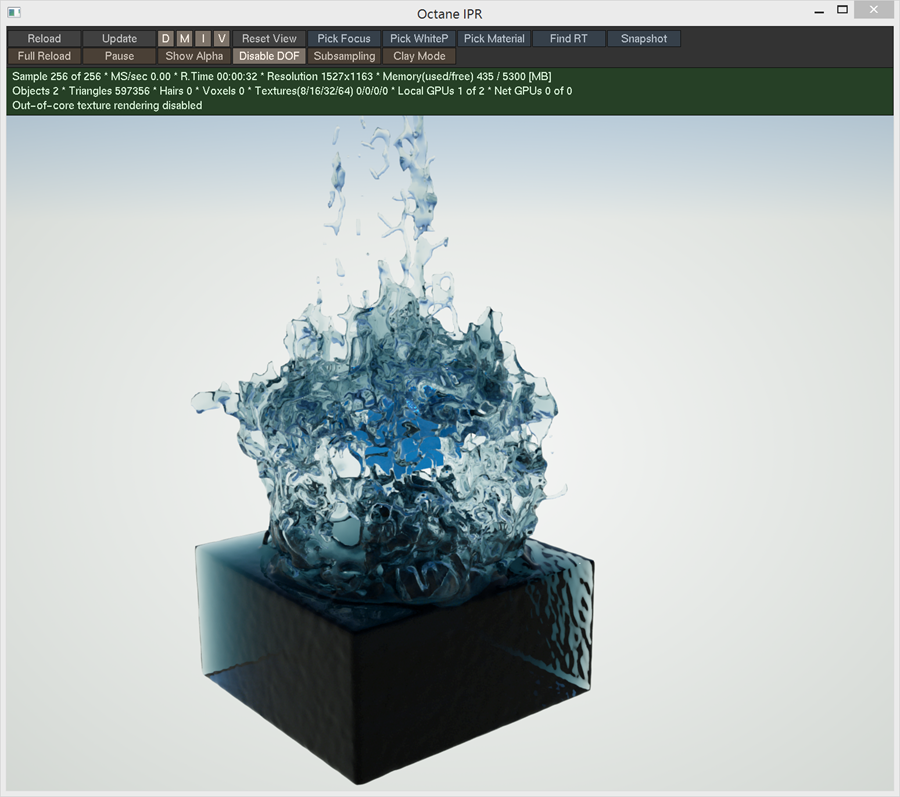The image size is (900, 797).
Task: Activate the Pick Focus tool
Action: click(344, 38)
